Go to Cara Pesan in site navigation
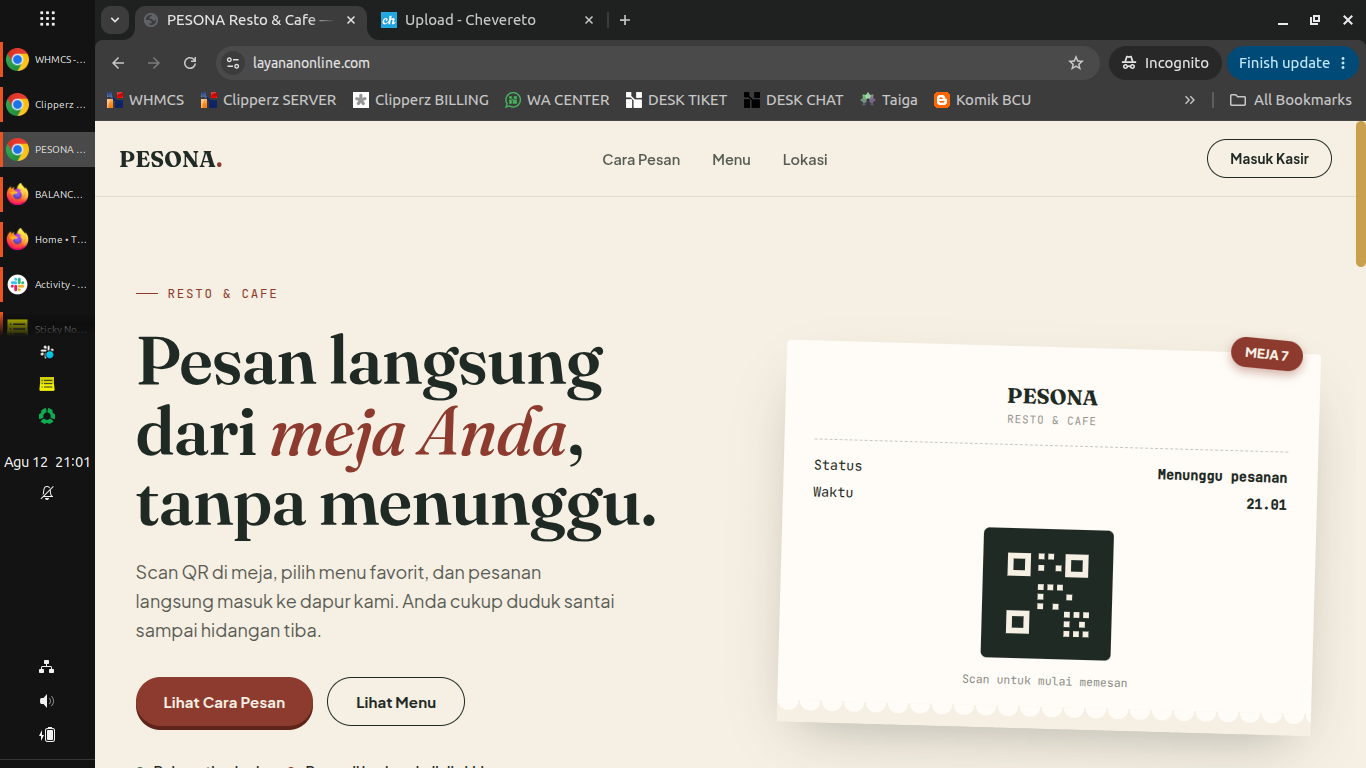 click(x=641, y=160)
